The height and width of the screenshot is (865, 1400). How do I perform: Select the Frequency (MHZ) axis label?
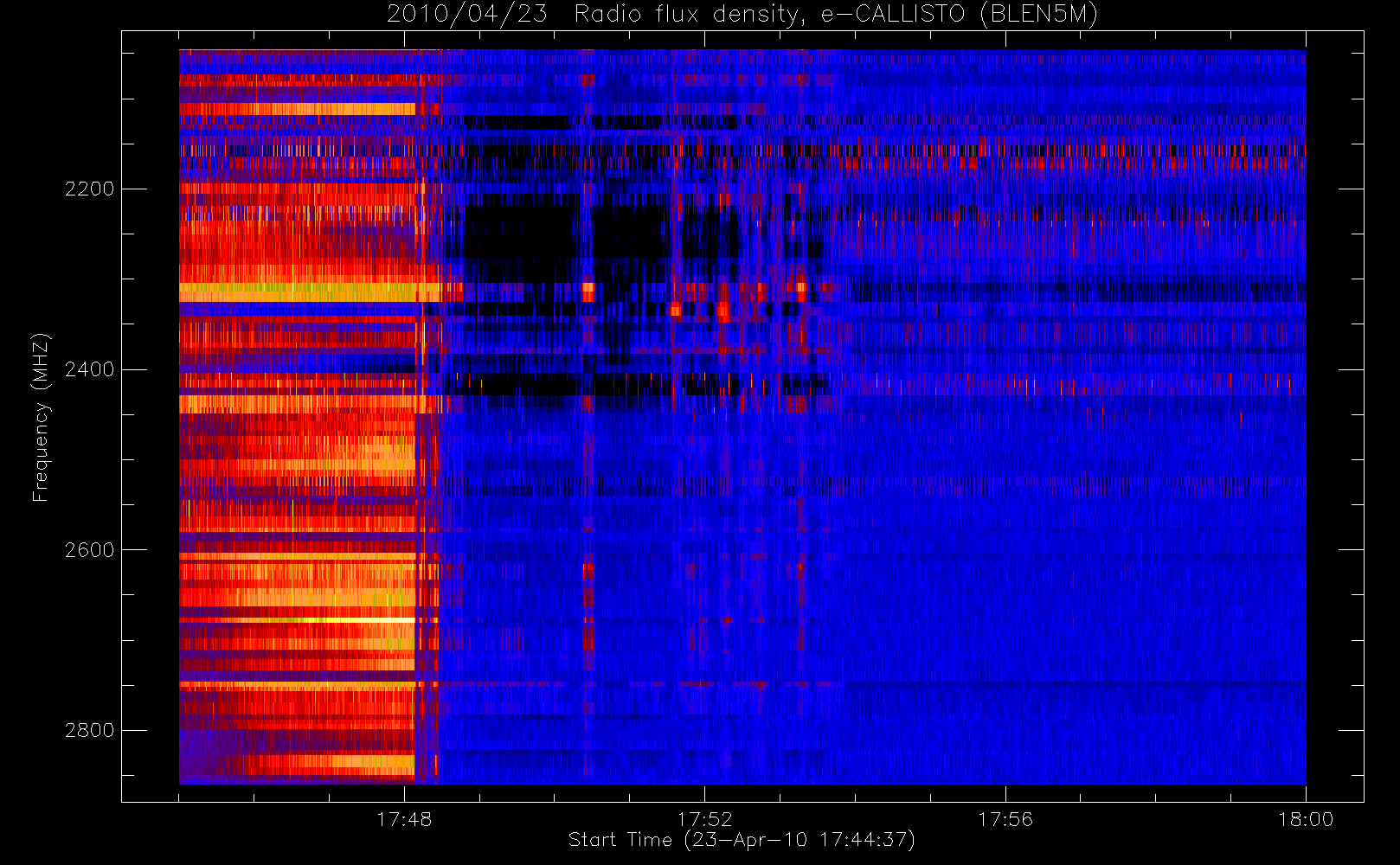coord(41,417)
